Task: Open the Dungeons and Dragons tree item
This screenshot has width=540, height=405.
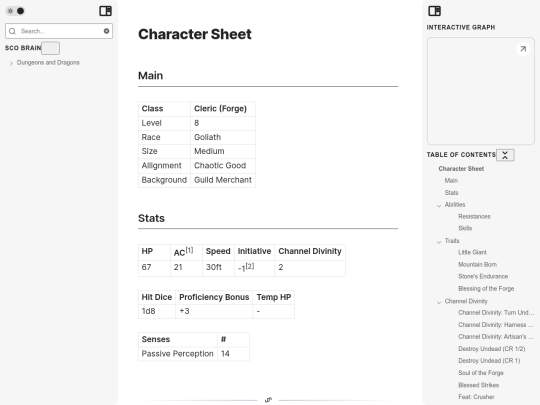Action: [48, 63]
